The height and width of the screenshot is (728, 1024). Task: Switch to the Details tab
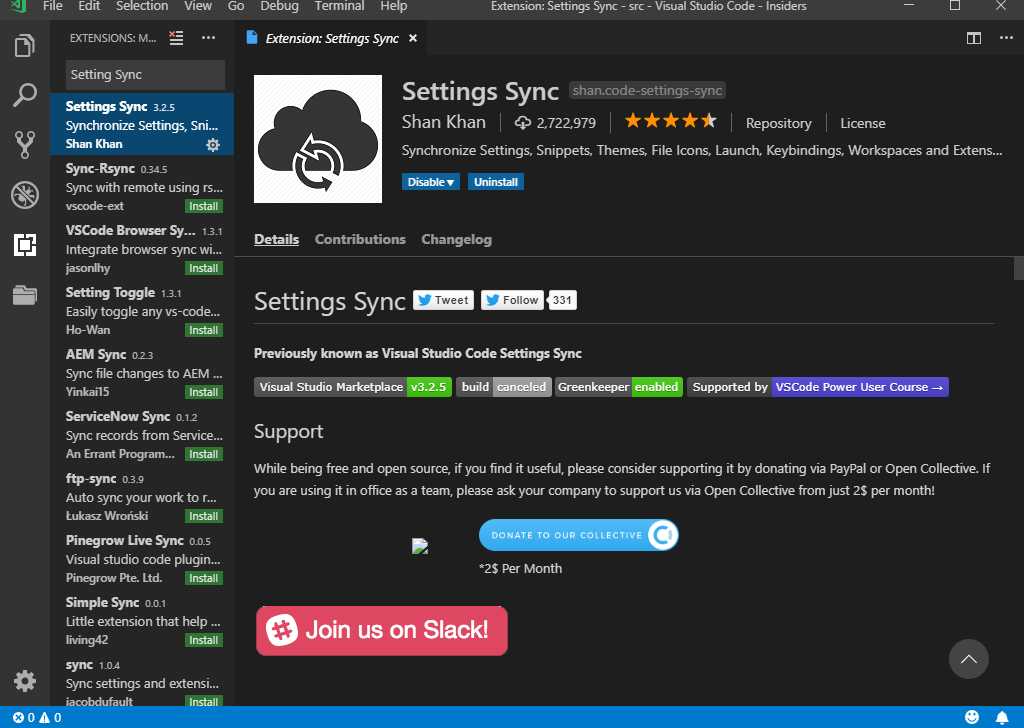point(276,240)
